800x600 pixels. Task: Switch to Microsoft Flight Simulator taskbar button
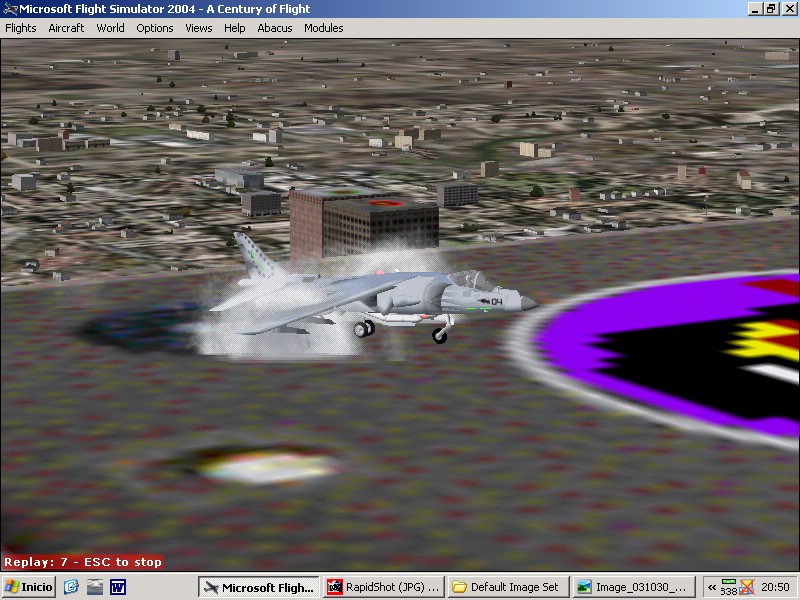point(259,587)
